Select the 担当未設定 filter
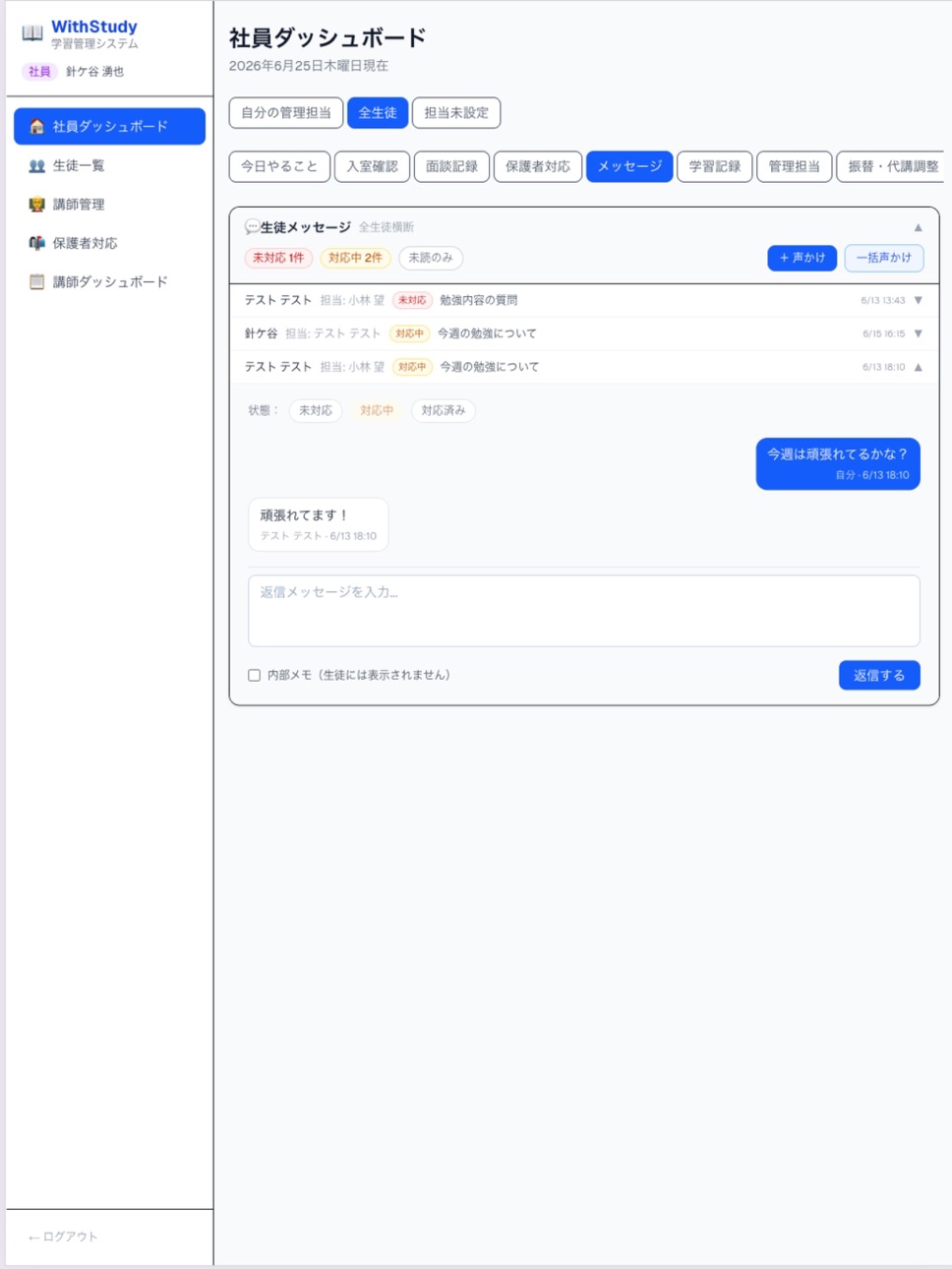Image resolution: width=952 pixels, height=1269 pixels. tap(456, 113)
